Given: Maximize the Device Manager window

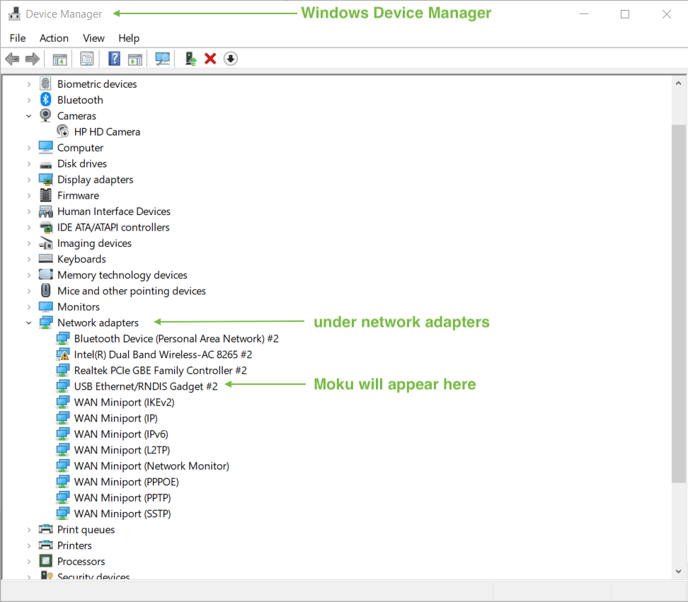Looking at the screenshot, I should click(x=625, y=14).
